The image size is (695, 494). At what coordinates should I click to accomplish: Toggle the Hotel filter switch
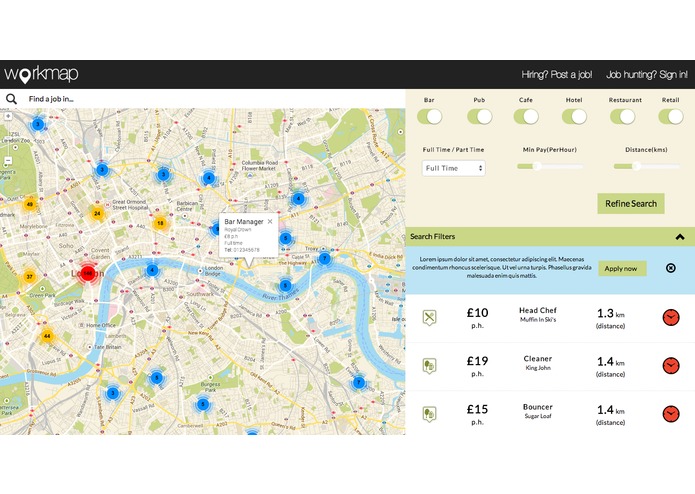pos(574,117)
